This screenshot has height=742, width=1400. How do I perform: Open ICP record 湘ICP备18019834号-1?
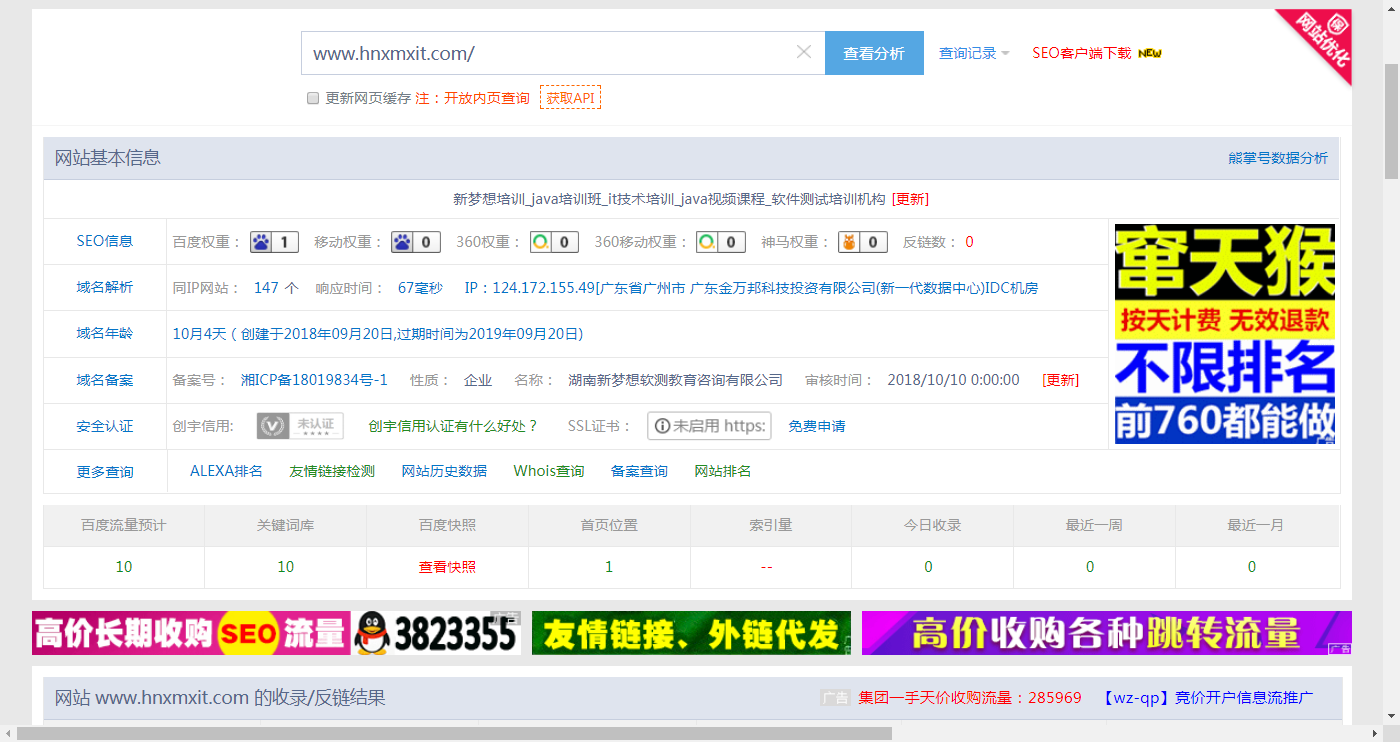pyautogui.click(x=314, y=380)
